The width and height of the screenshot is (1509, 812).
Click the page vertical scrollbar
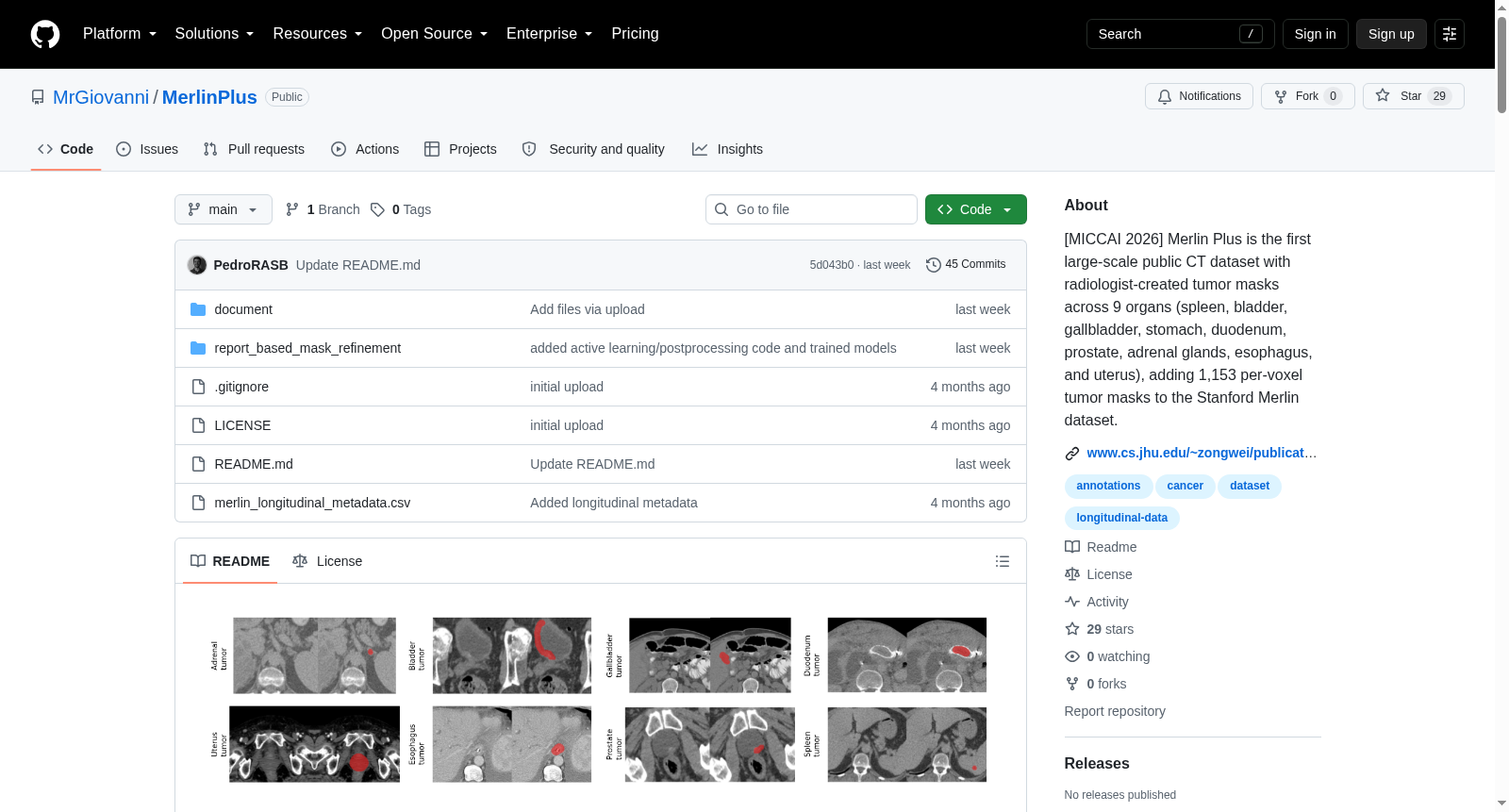click(1501, 406)
